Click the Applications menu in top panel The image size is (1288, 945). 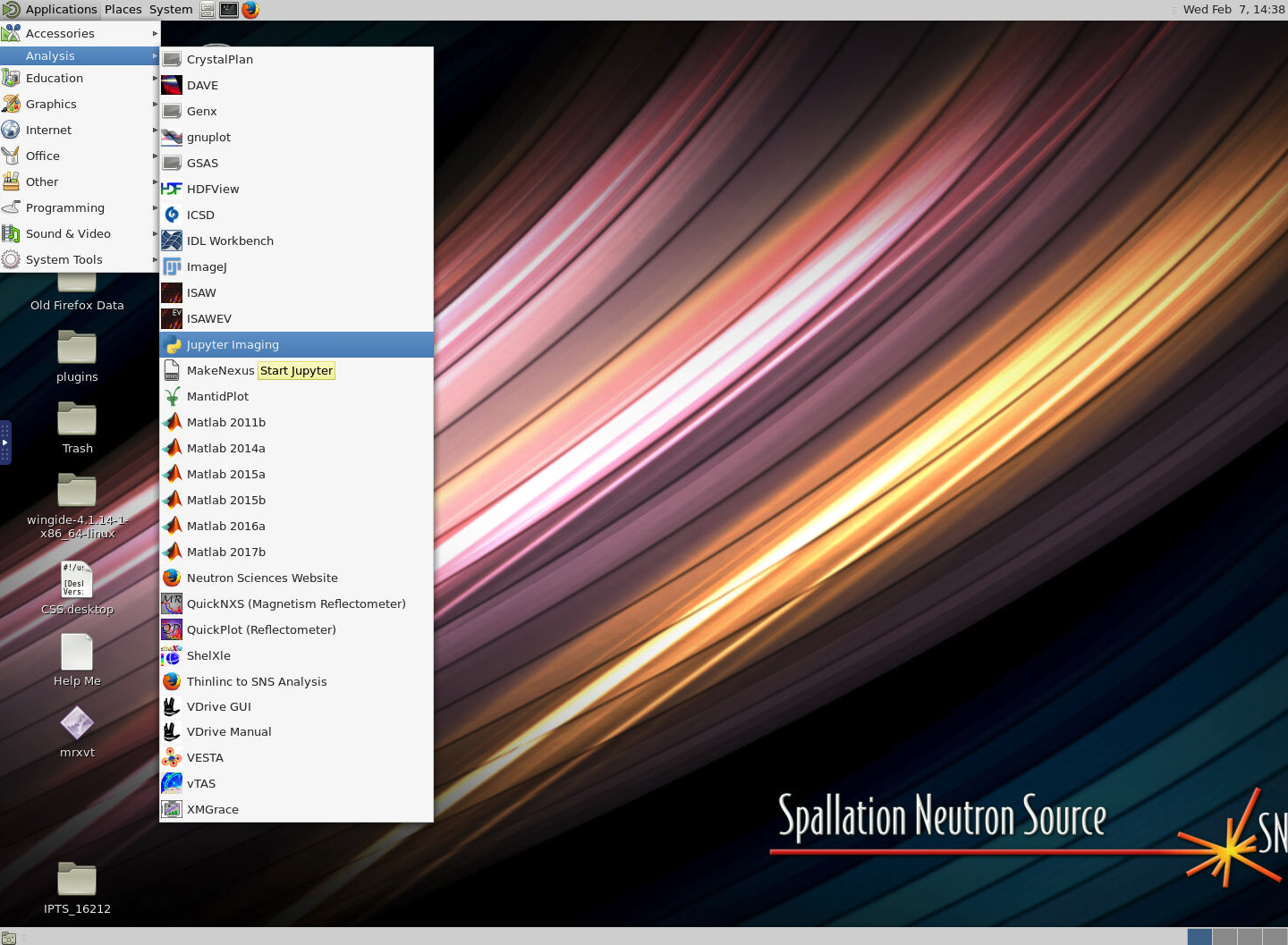pyautogui.click(x=50, y=9)
